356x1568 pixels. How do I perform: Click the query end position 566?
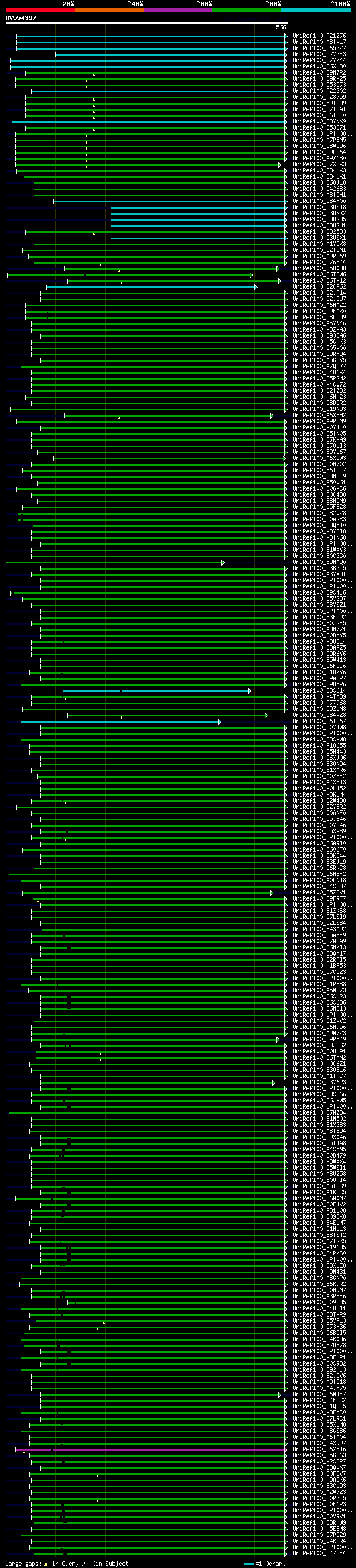(x=281, y=27)
